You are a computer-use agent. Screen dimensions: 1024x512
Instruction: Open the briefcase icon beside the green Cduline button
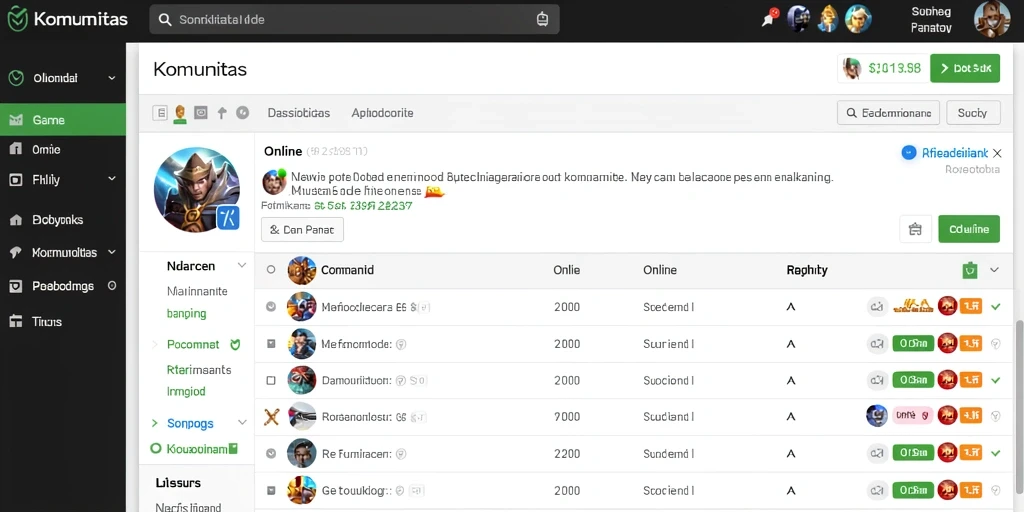click(x=914, y=229)
